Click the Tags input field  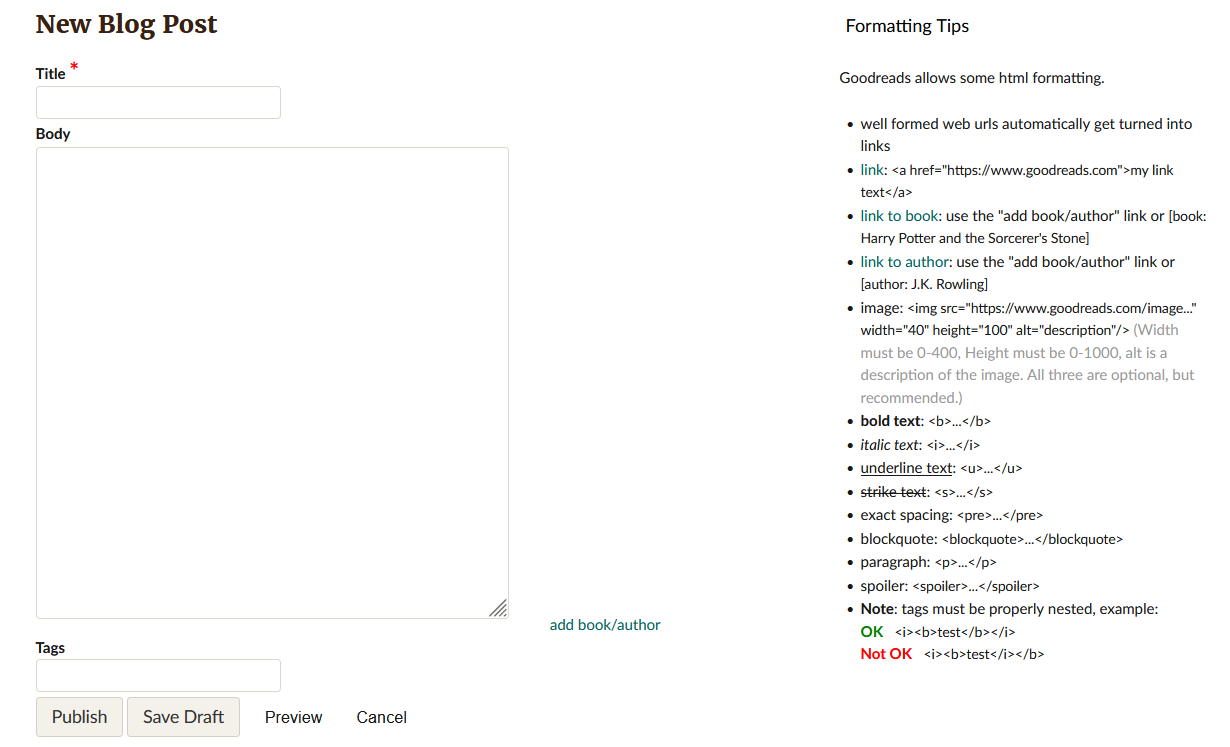[x=158, y=675]
